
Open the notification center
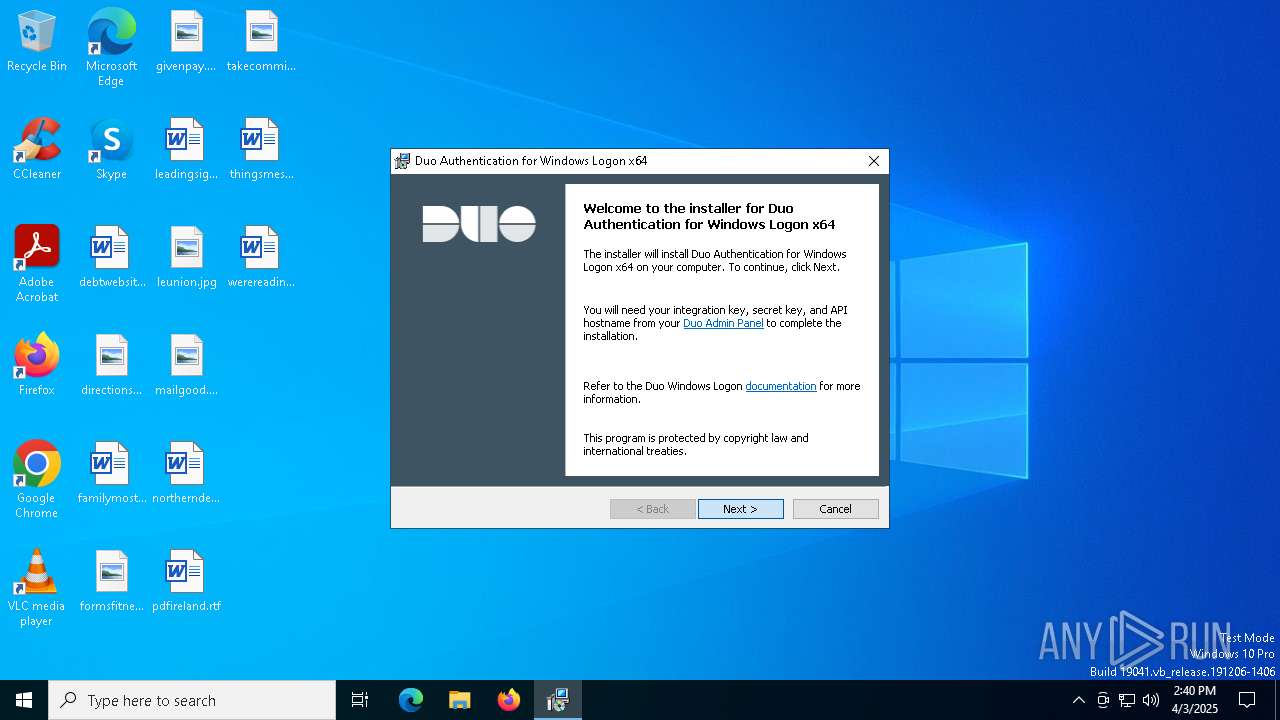[x=1247, y=700]
